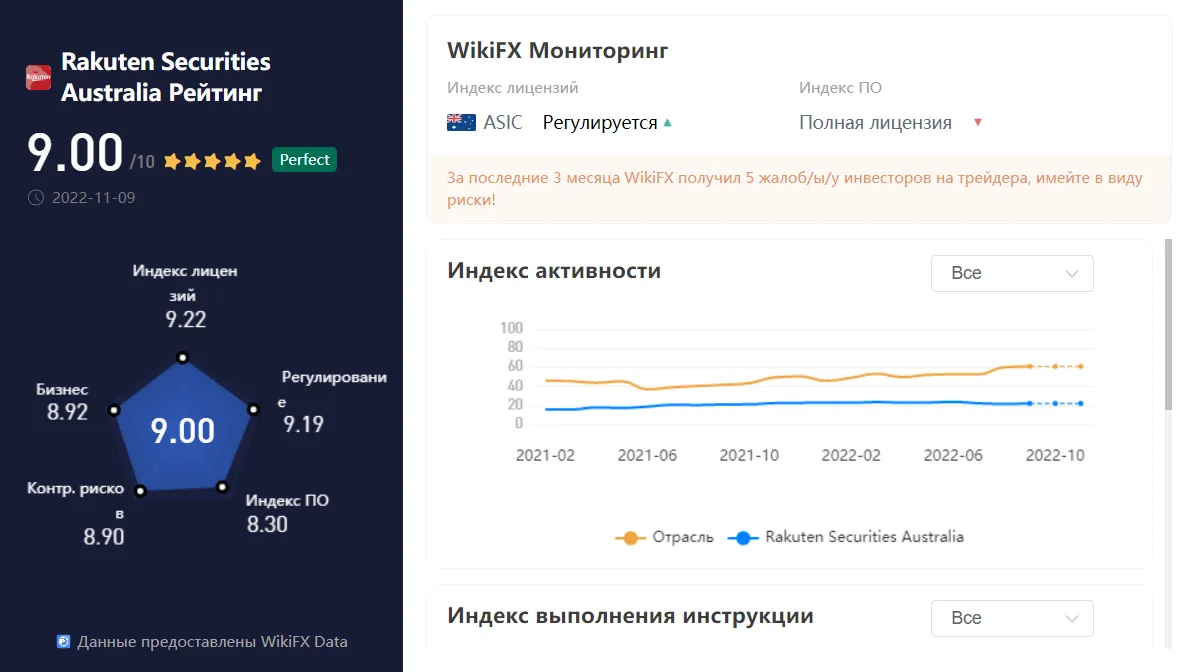
Task: Click the Perfect green badge
Action: coord(304,159)
